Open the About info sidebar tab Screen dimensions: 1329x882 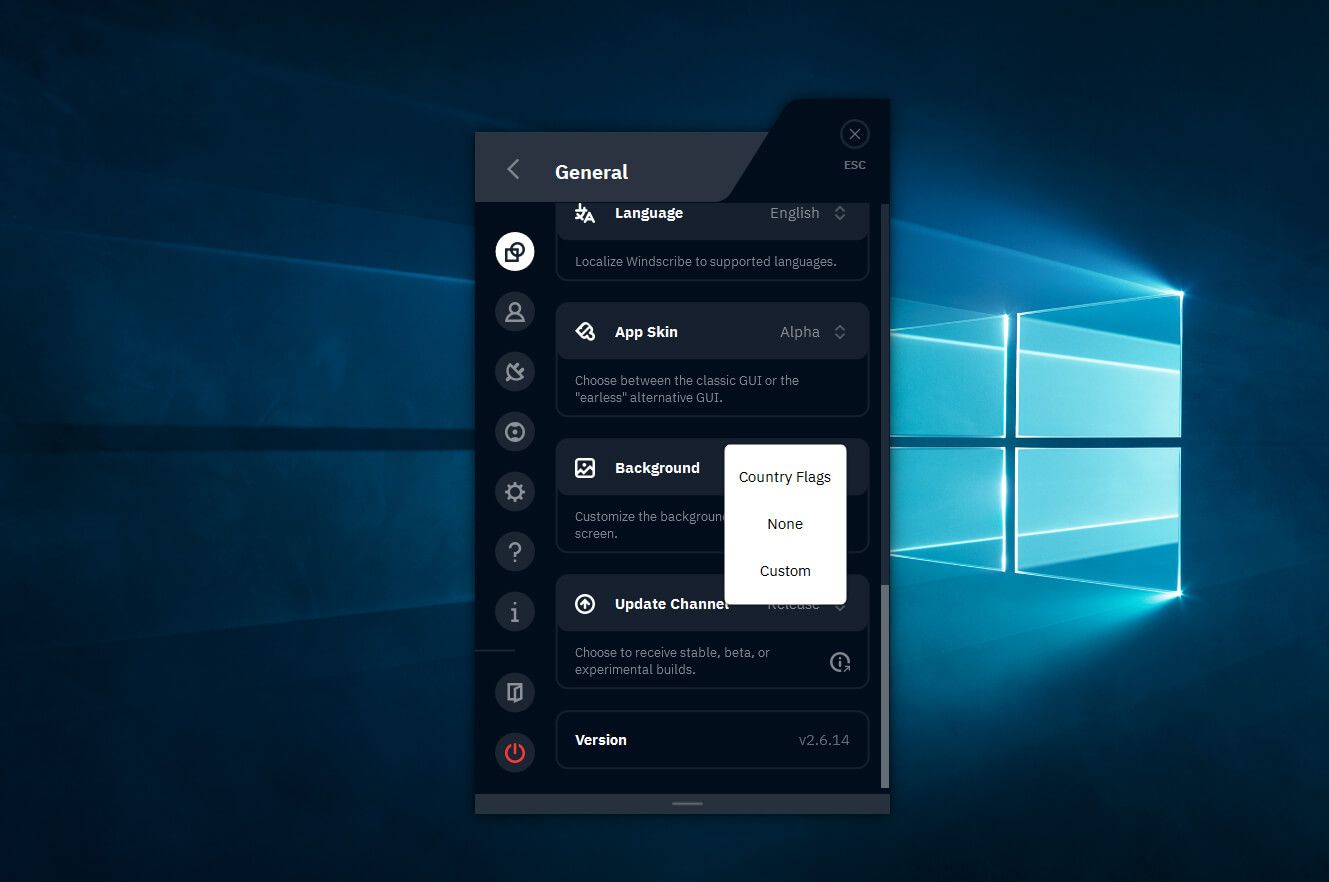[x=515, y=611]
